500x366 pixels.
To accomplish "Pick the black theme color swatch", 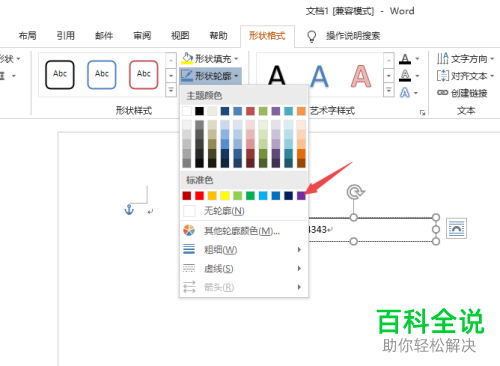I will (x=199, y=111).
